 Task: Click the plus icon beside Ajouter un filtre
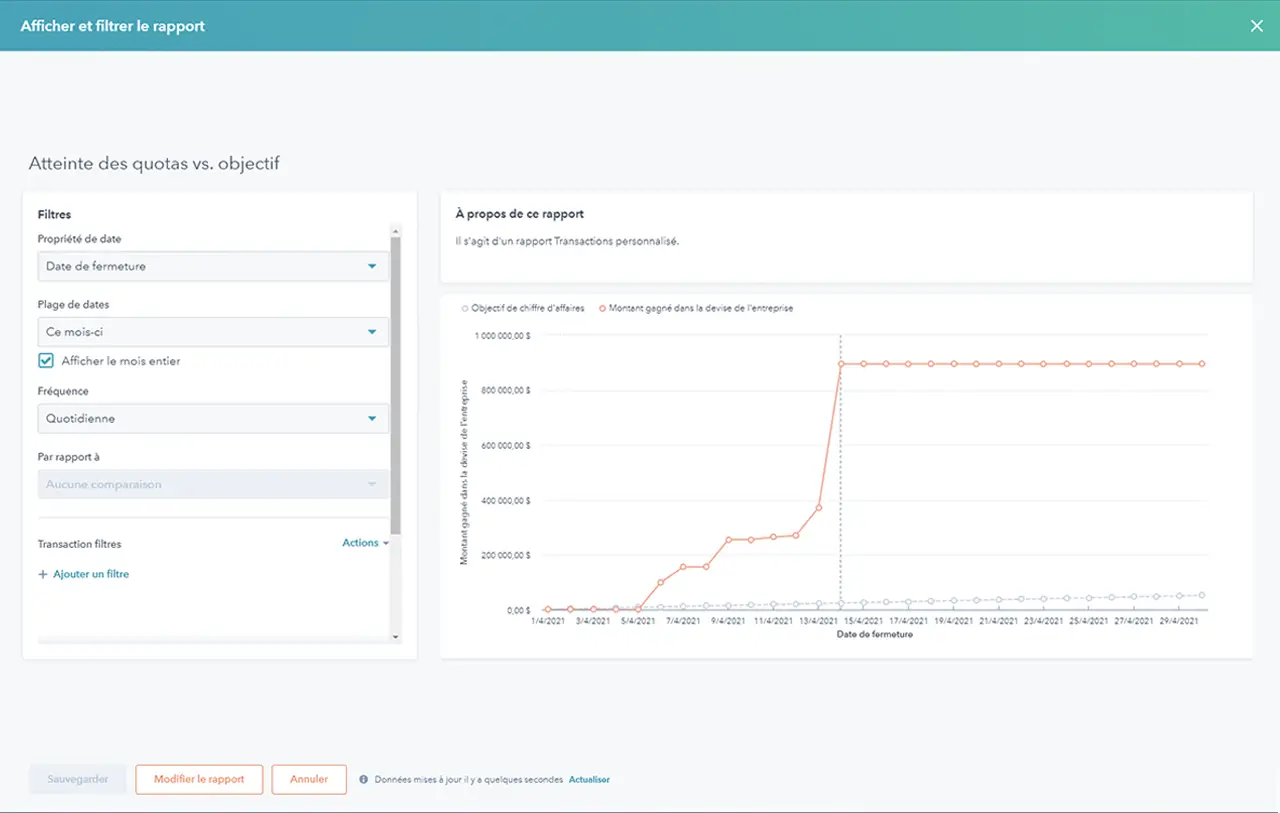[x=43, y=575]
